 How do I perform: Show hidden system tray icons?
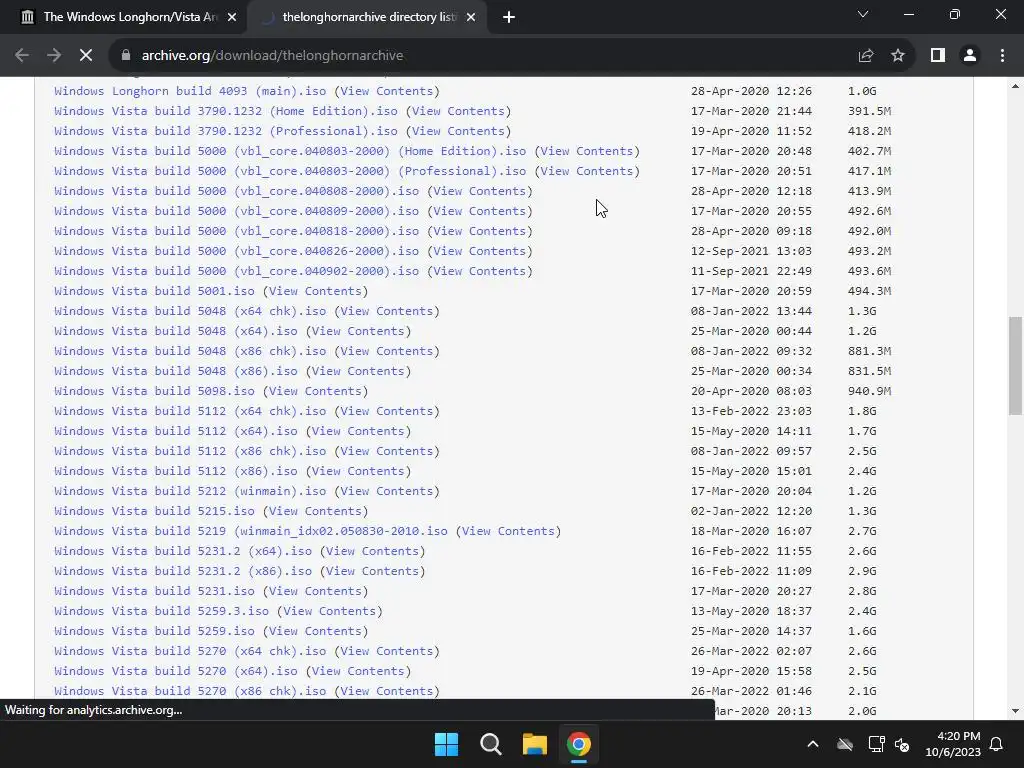[813, 744]
